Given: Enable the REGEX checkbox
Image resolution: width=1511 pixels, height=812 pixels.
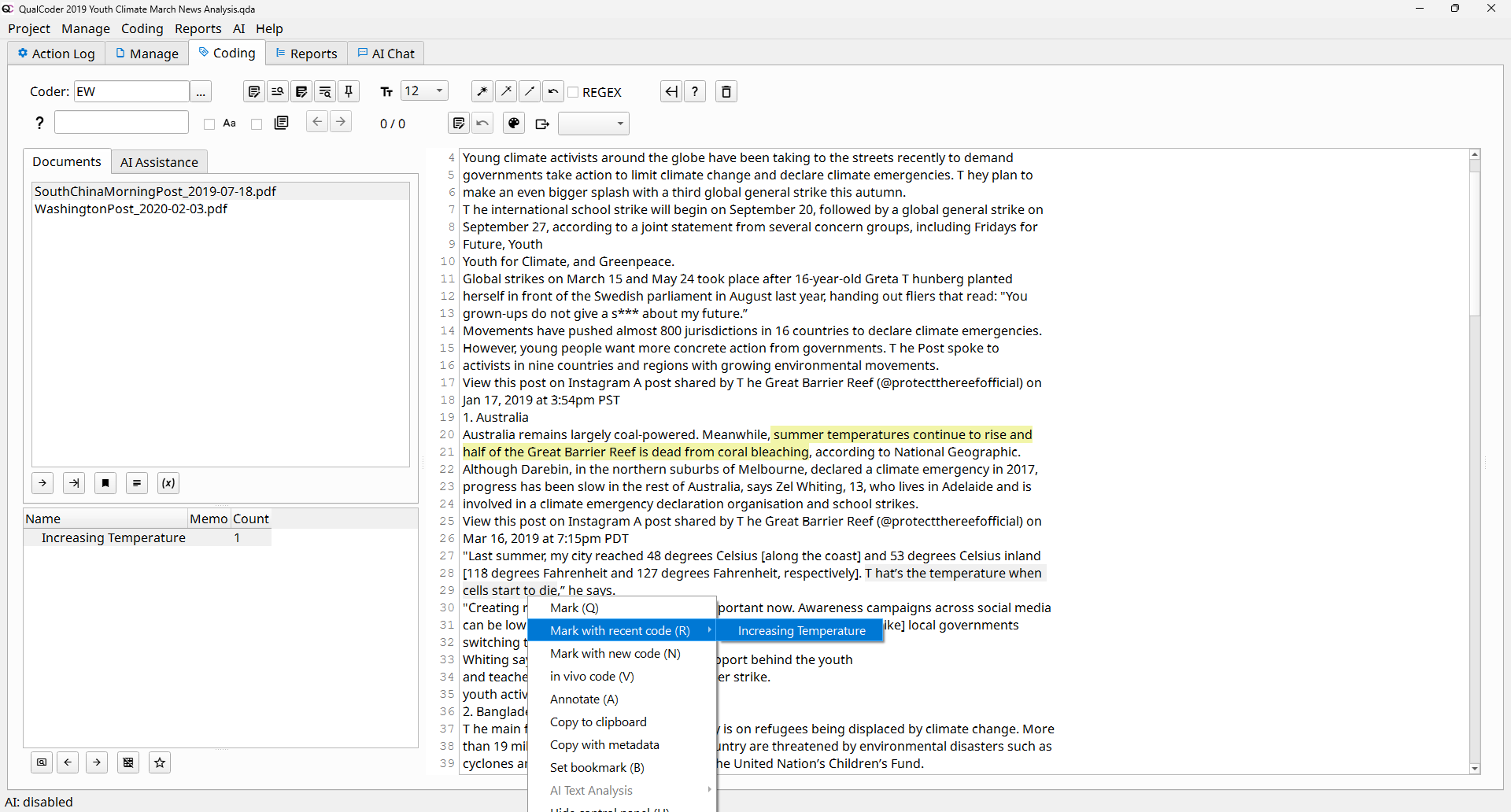Looking at the screenshot, I should pos(574,93).
